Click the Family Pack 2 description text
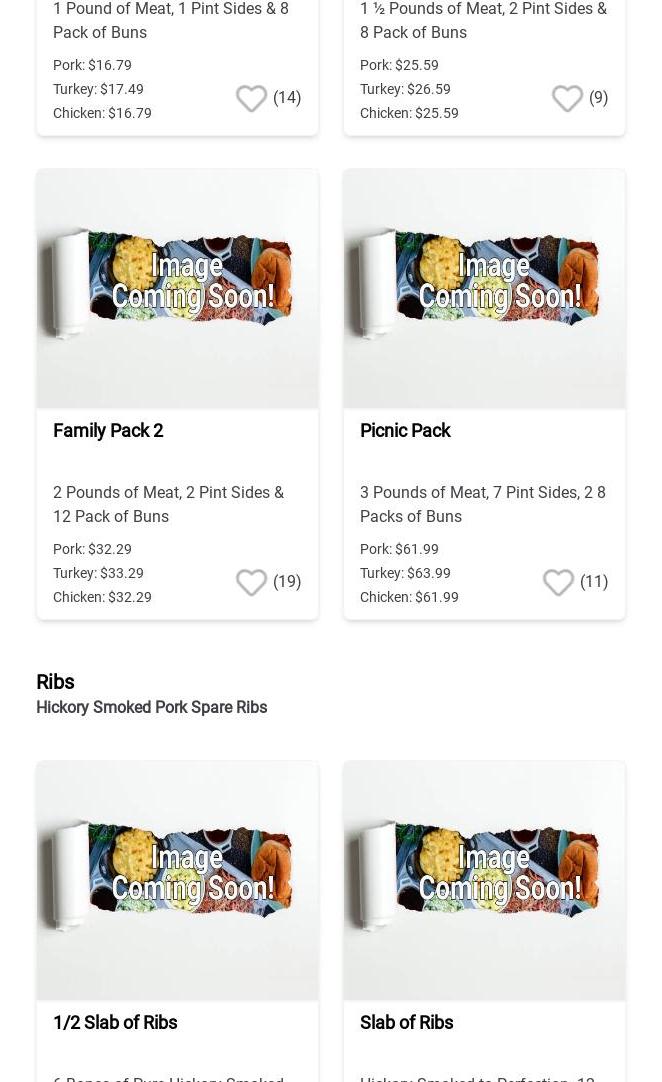This screenshot has width=662, height=1082. coord(168,504)
